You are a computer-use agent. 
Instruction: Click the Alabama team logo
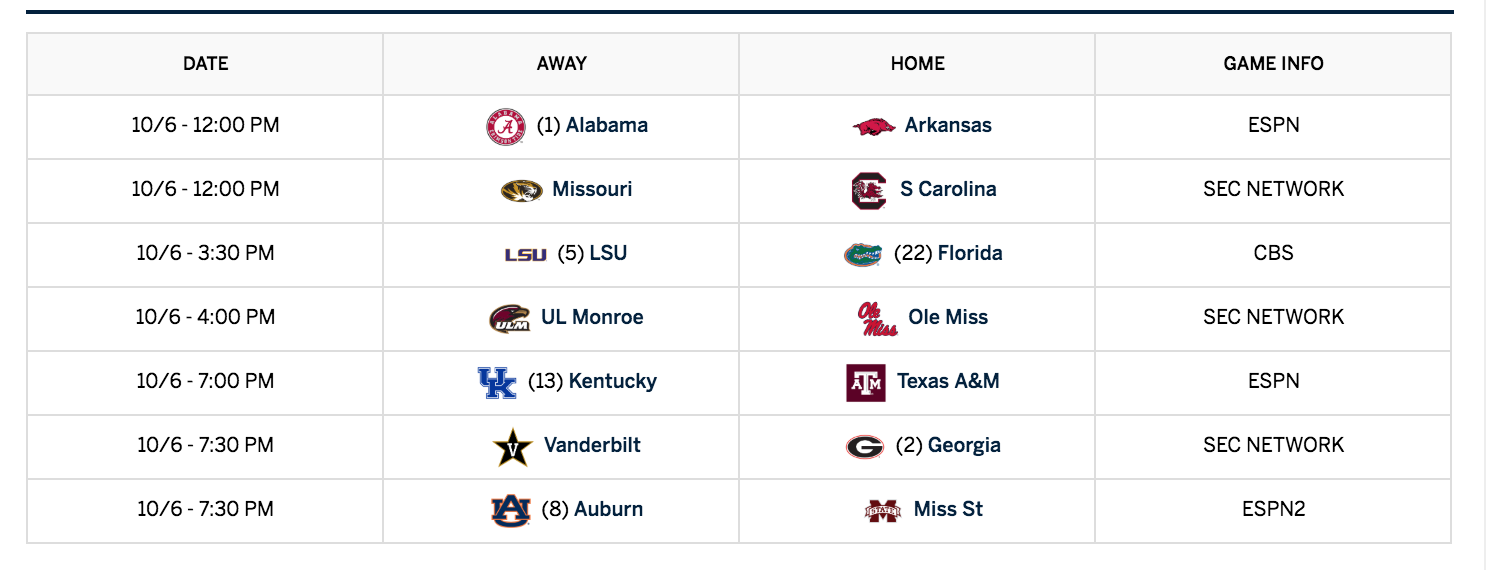[x=505, y=126]
